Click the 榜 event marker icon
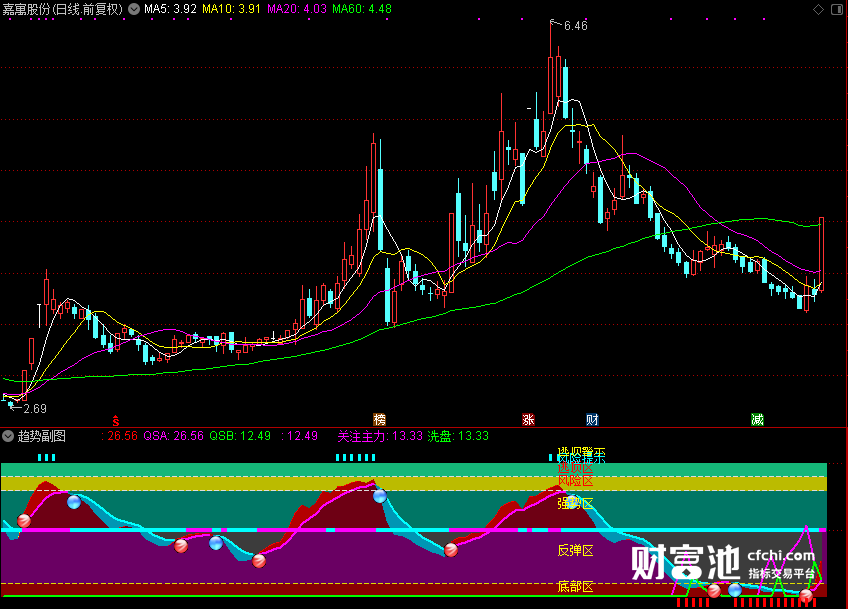The height and width of the screenshot is (609, 848). (x=379, y=419)
